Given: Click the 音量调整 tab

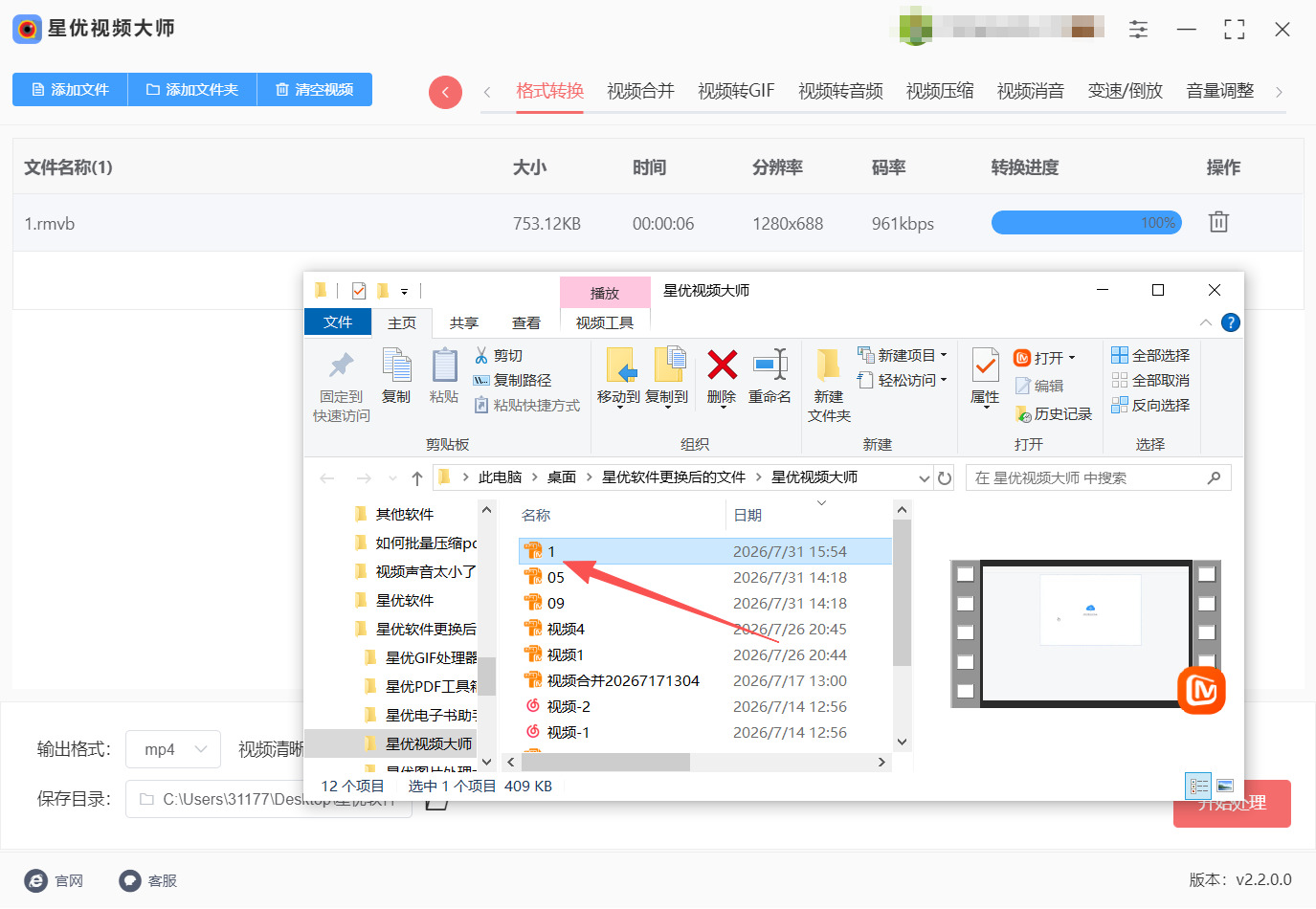Looking at the screenshot, I should pos(1220,91).
